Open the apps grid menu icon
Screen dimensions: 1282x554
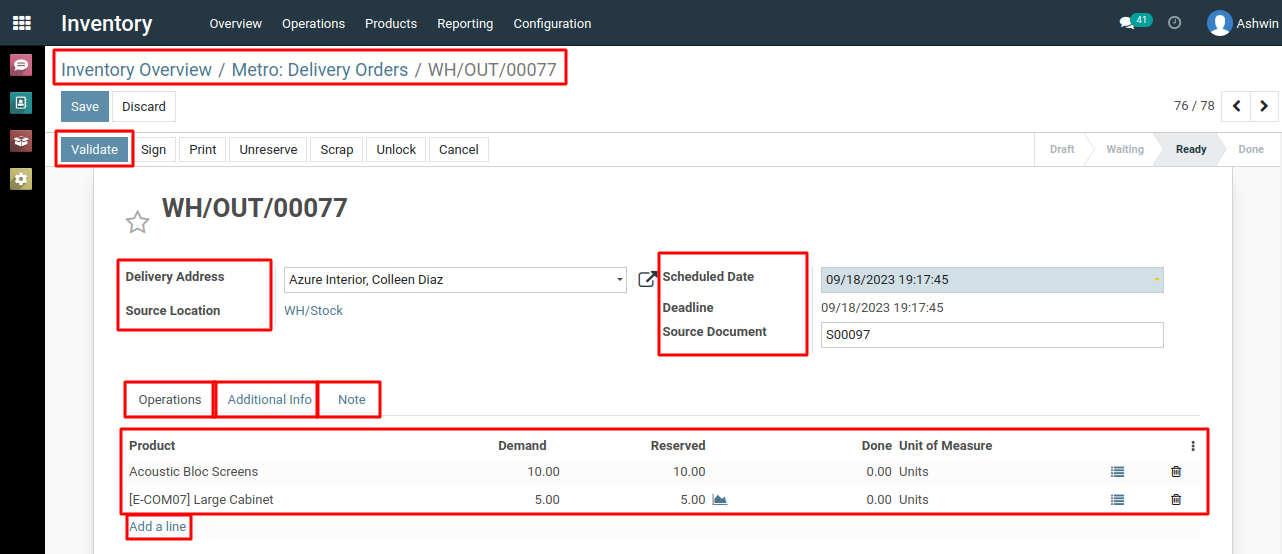coord(21,22)
